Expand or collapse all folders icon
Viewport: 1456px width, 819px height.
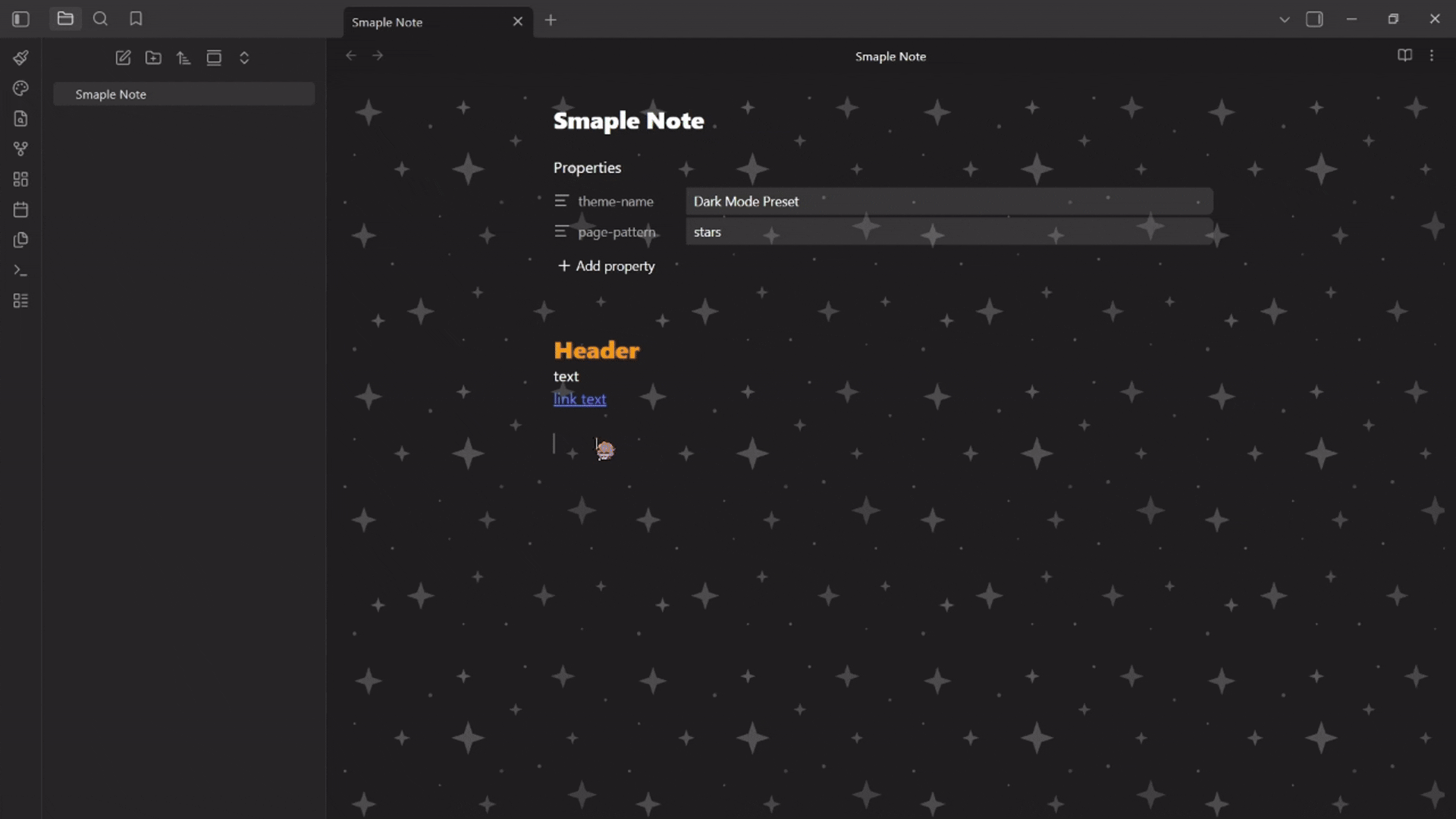coord(244,58)
